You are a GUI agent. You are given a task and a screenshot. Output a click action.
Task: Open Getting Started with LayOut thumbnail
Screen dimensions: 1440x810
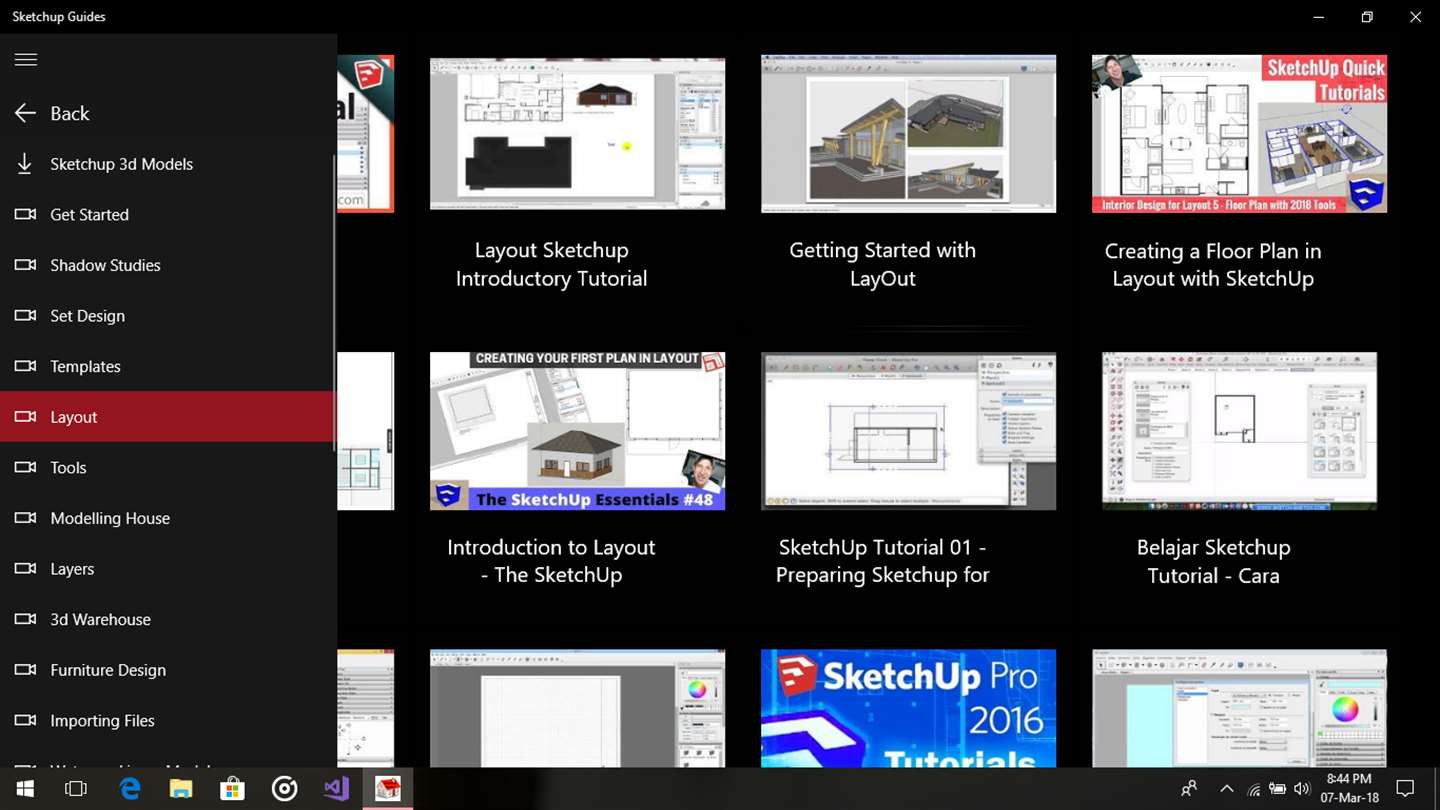tap(908, 133)
